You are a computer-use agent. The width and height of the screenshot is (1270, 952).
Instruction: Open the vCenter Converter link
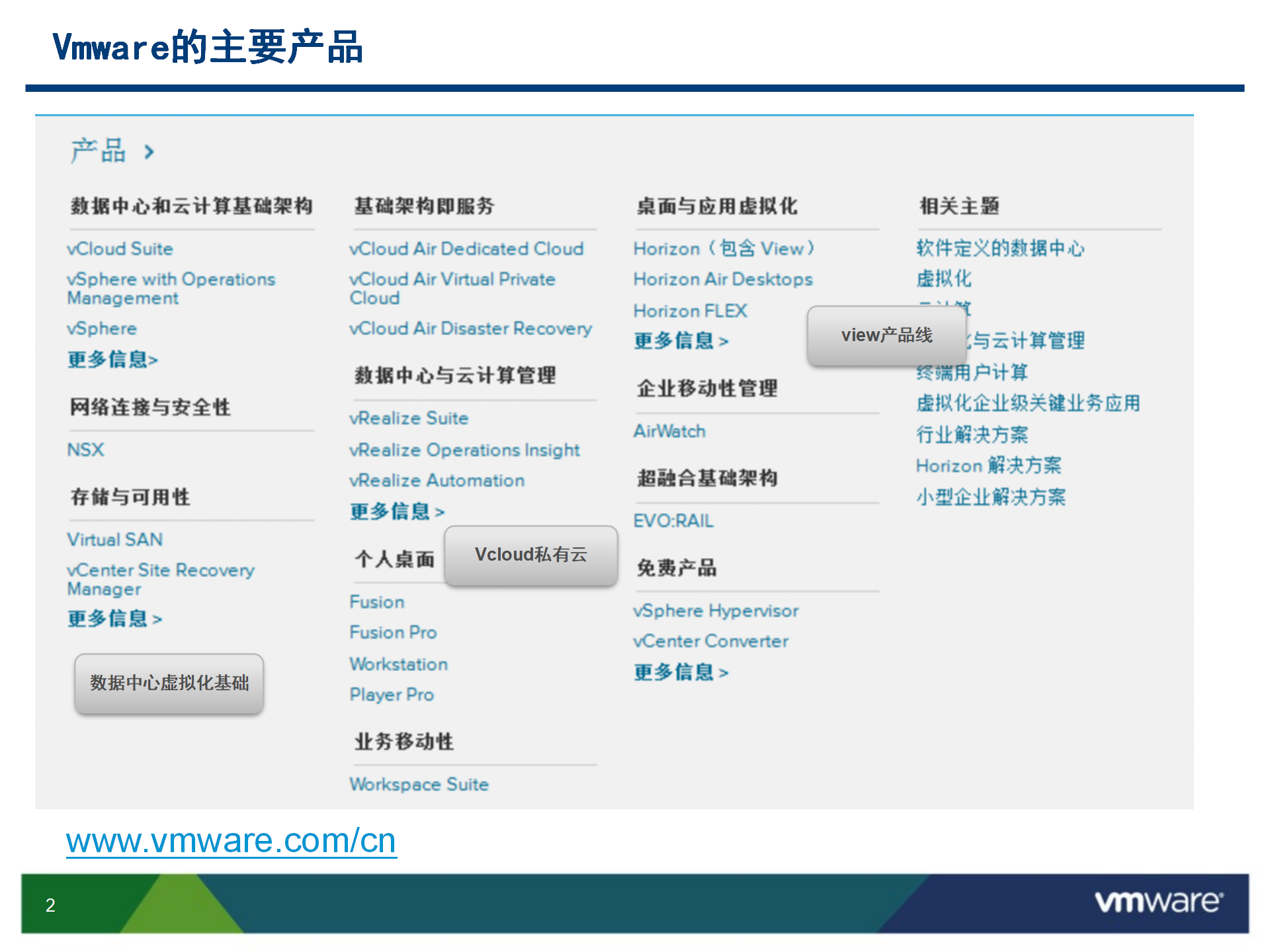[710, 641]
